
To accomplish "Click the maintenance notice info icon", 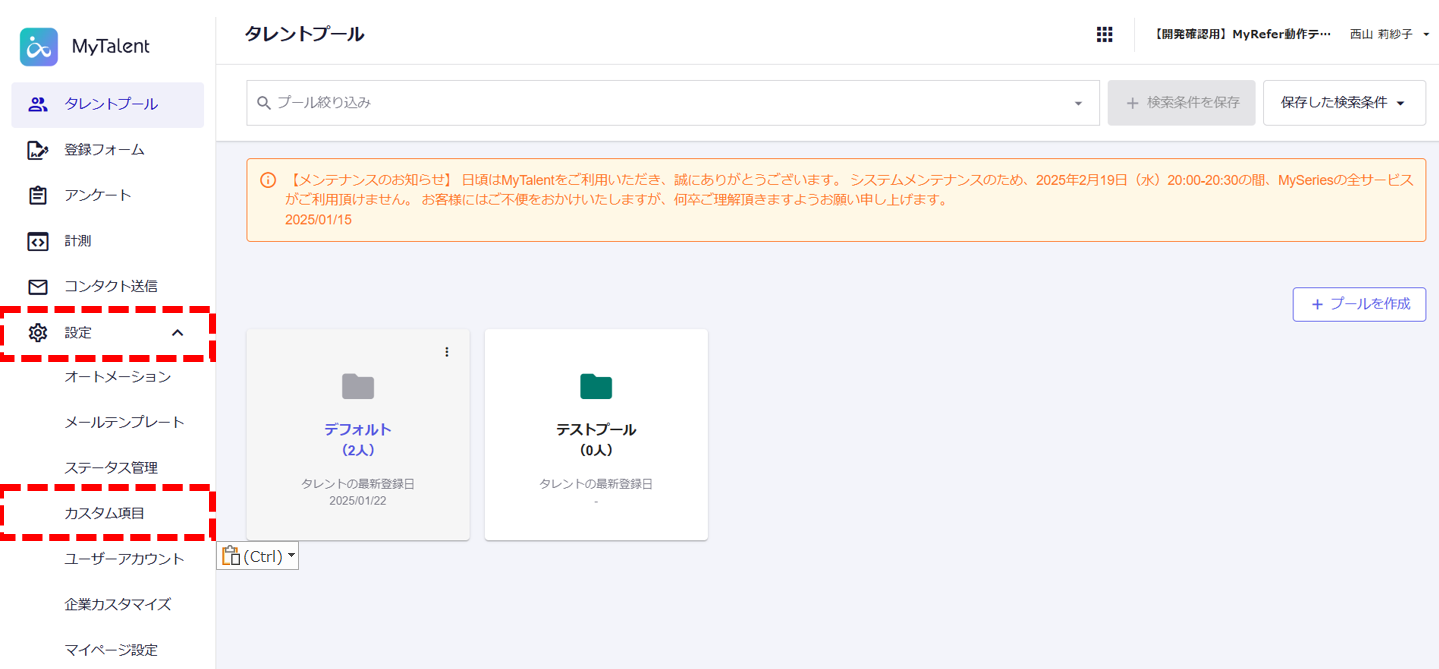I will [268, 181].
